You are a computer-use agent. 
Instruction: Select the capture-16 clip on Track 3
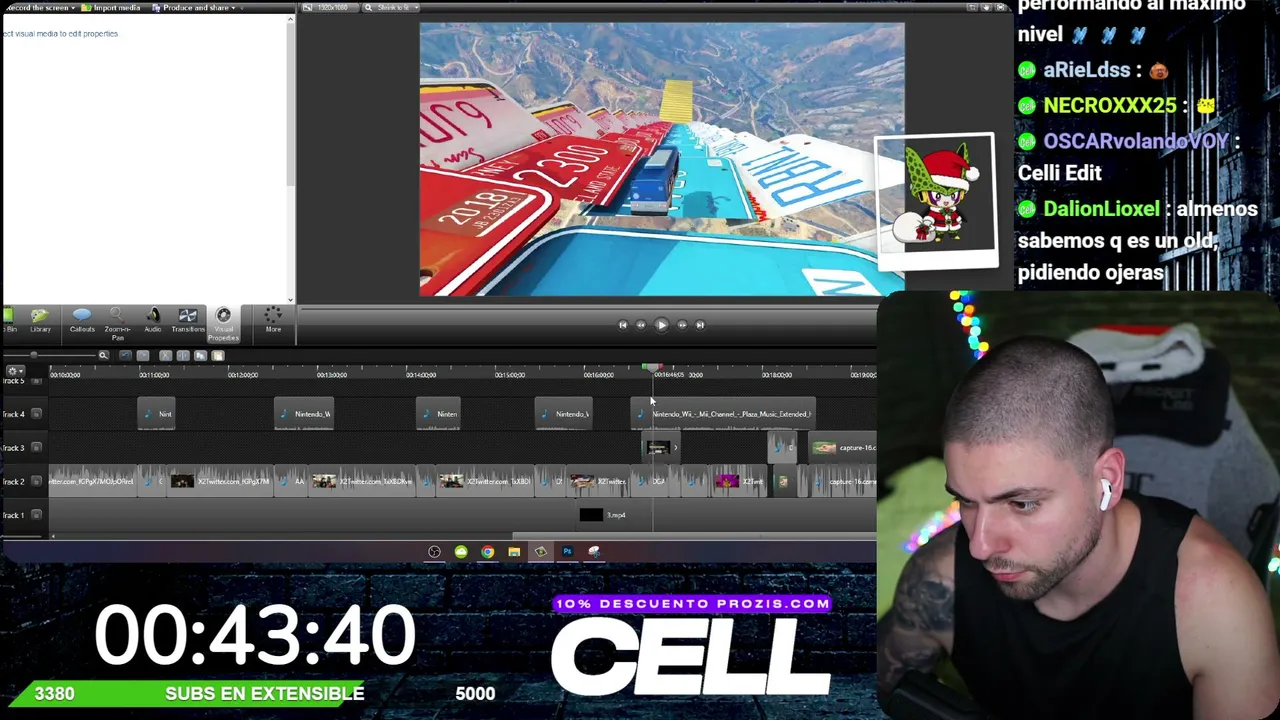[x=842, y=448]
